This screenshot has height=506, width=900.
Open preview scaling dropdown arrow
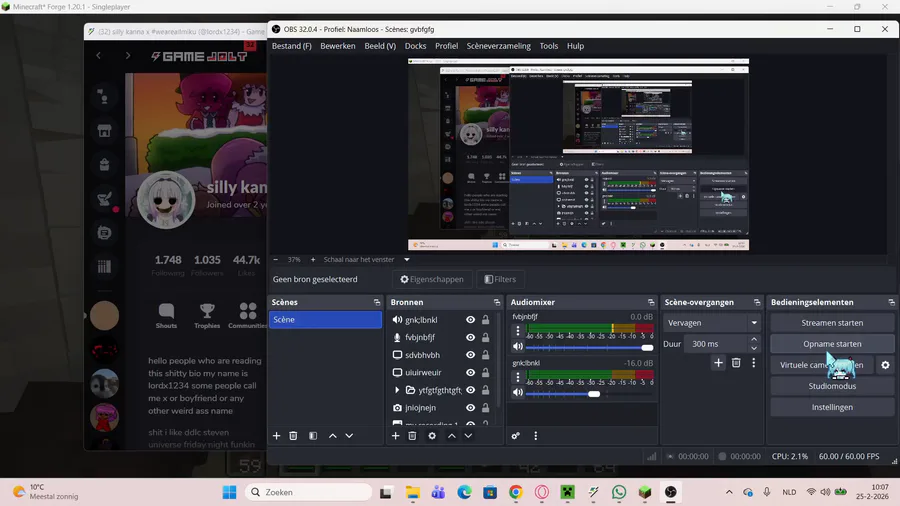coord(407,260)
